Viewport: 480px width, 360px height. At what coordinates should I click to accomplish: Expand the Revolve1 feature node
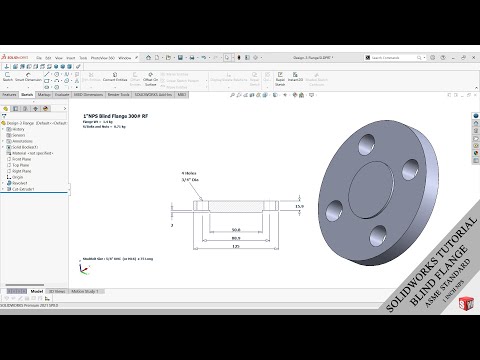coord(3,183)
